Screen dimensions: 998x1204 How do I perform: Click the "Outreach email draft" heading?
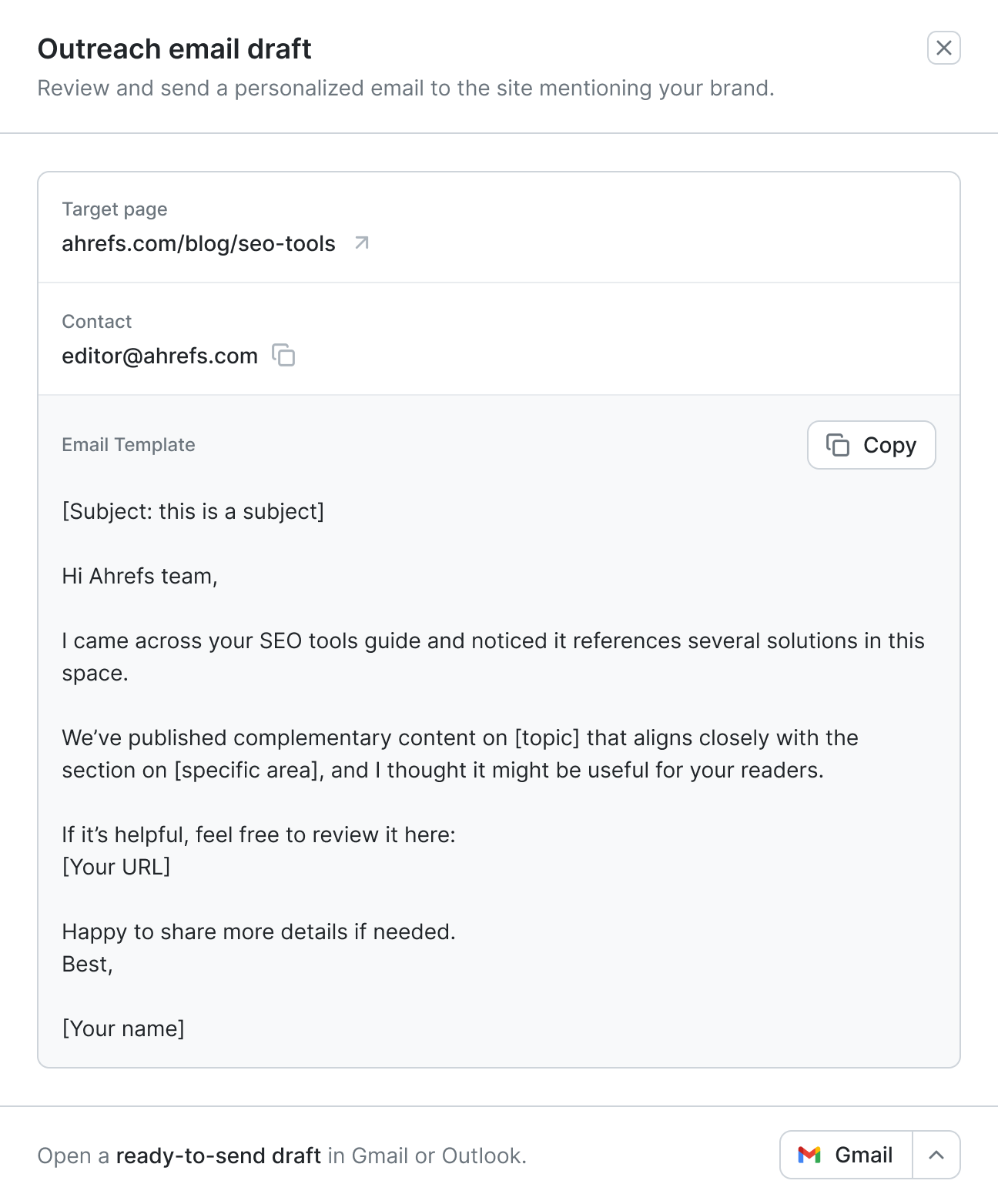(x=175, y=48)
